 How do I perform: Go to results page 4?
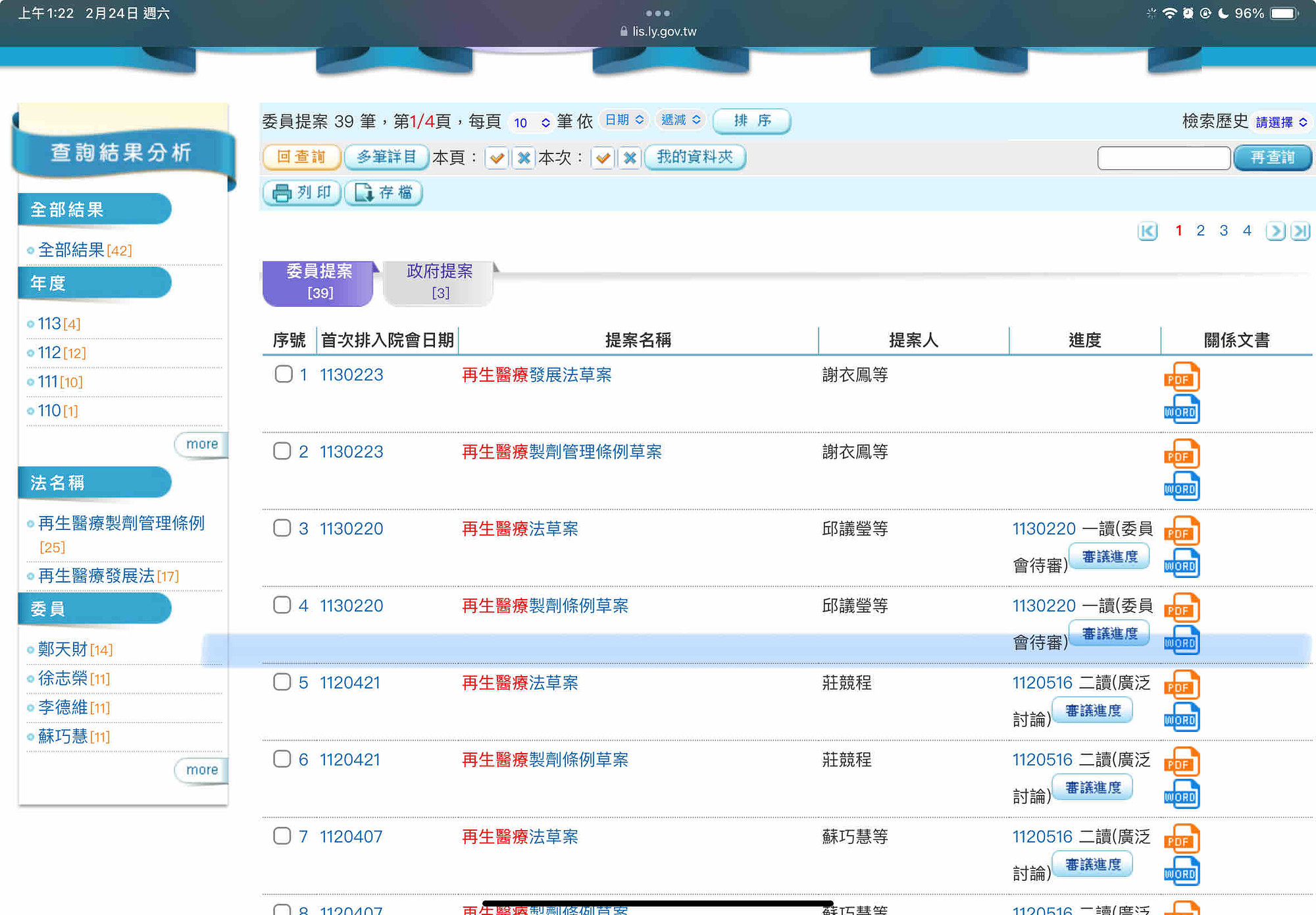tap(1247, 230)
